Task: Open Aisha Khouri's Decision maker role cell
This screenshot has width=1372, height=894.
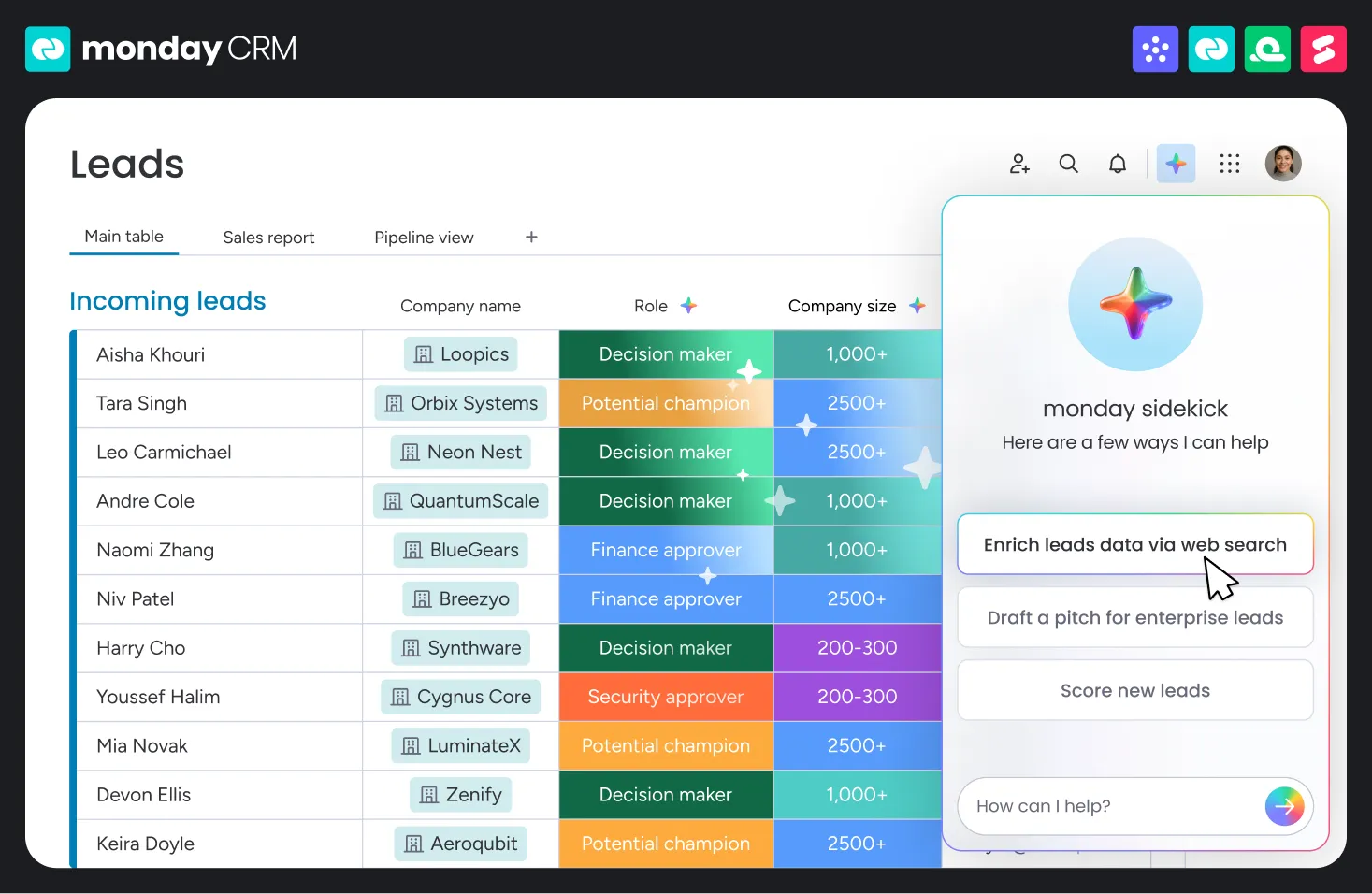Action: pyautogui.click(x=666, y=354)
